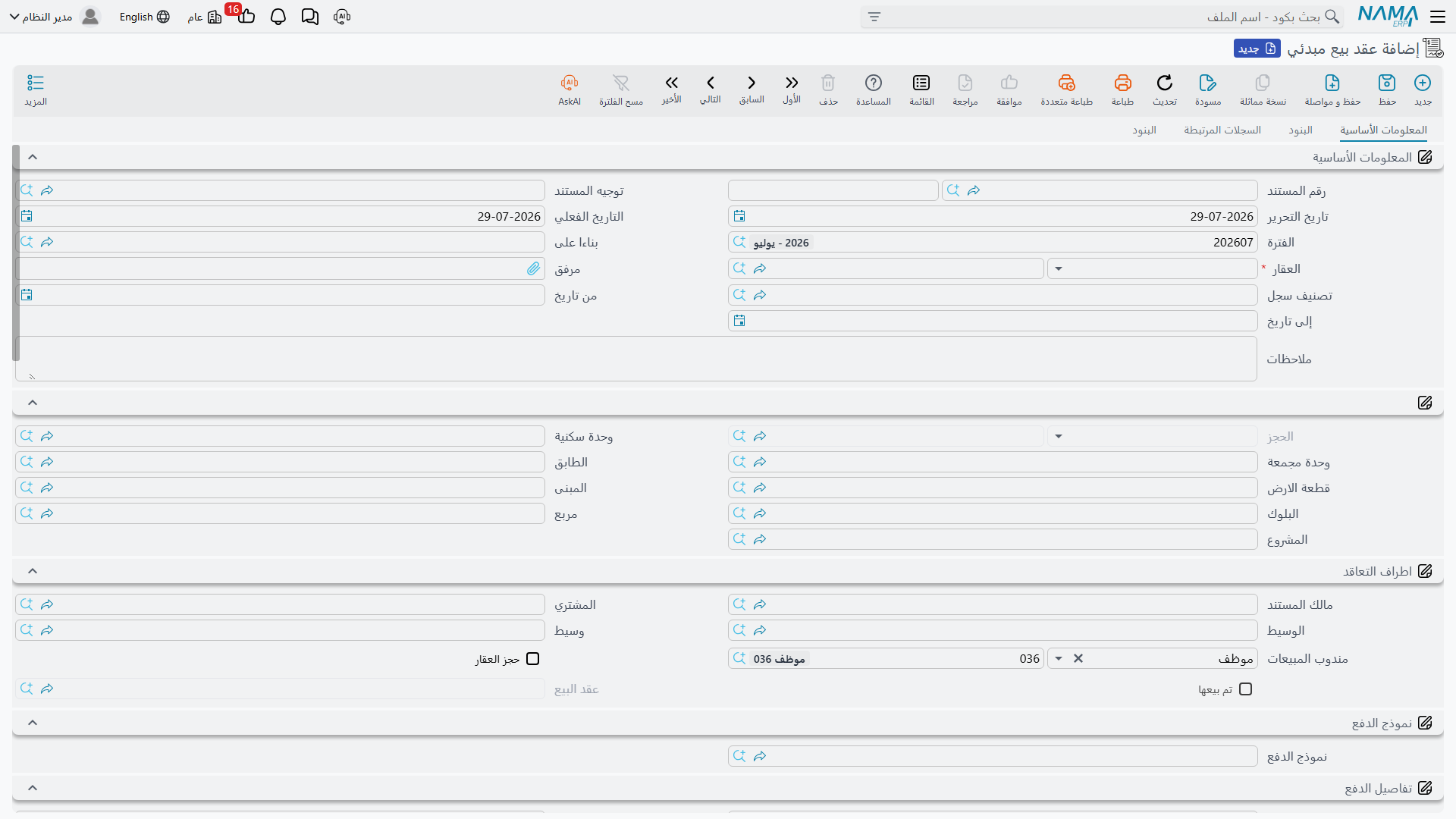Collapse the نموذج الدفع section

[x=33, y=723]
